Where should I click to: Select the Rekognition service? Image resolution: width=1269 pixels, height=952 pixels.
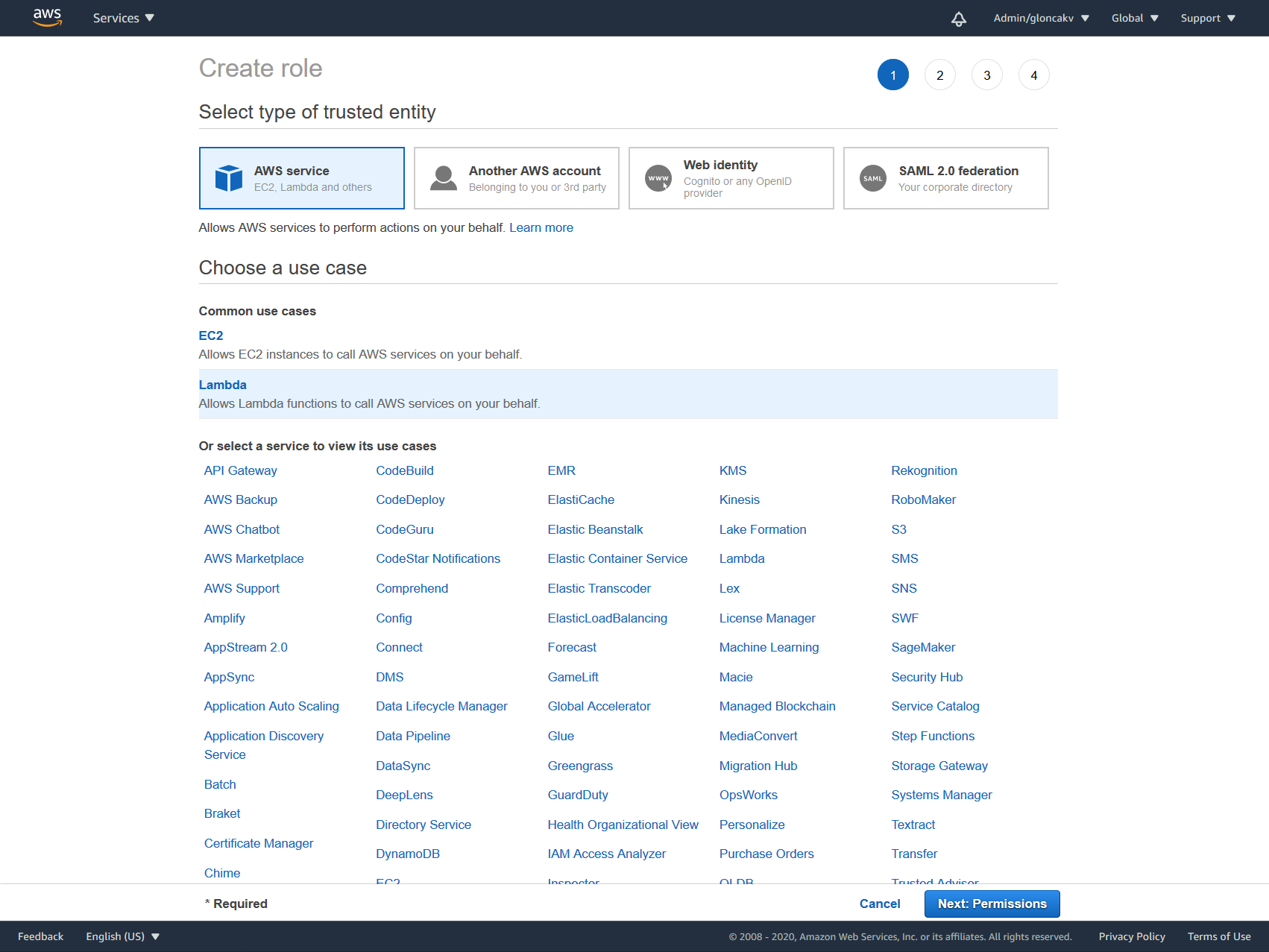(924, 470)
